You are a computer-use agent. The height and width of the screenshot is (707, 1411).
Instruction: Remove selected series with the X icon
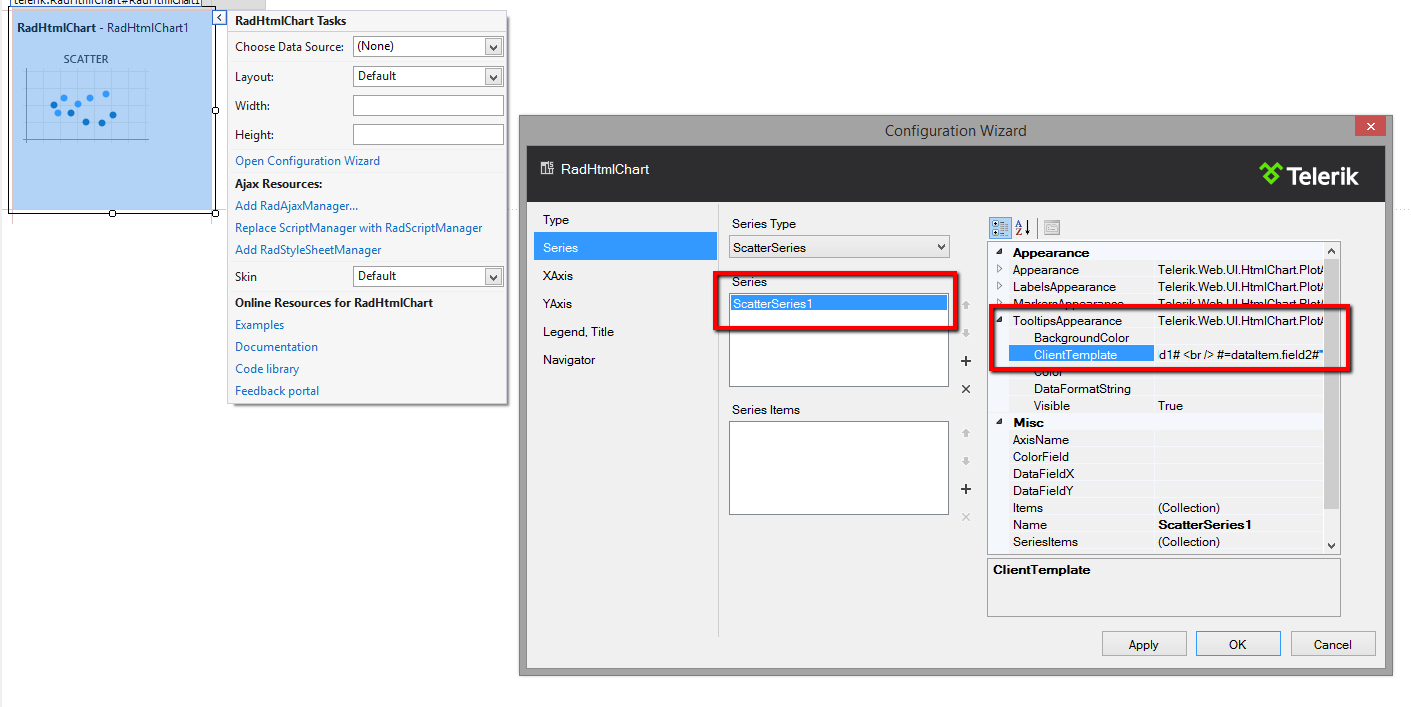[966, 389]
